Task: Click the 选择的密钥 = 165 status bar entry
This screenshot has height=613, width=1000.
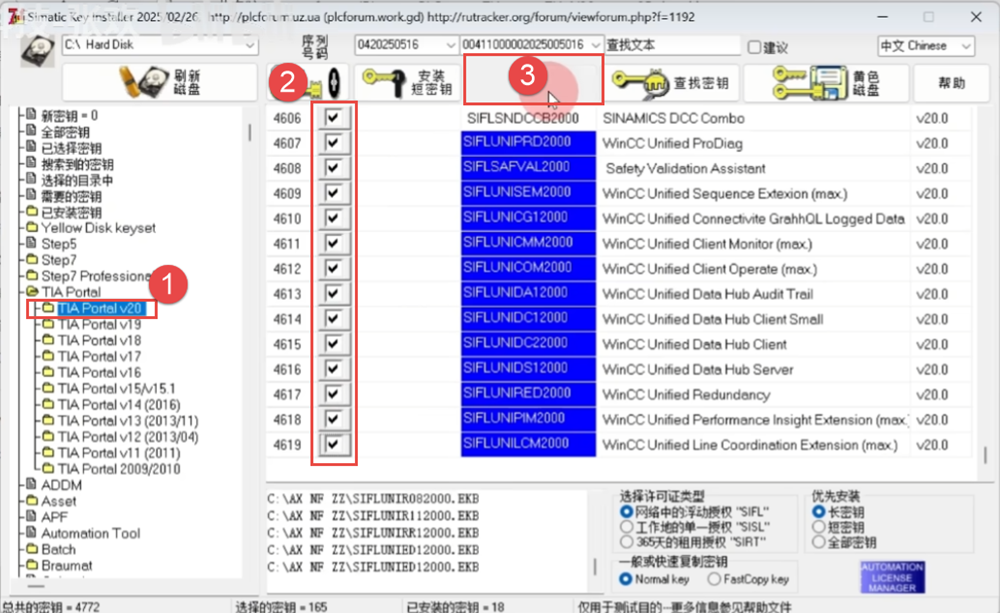Action: point(281,607)
